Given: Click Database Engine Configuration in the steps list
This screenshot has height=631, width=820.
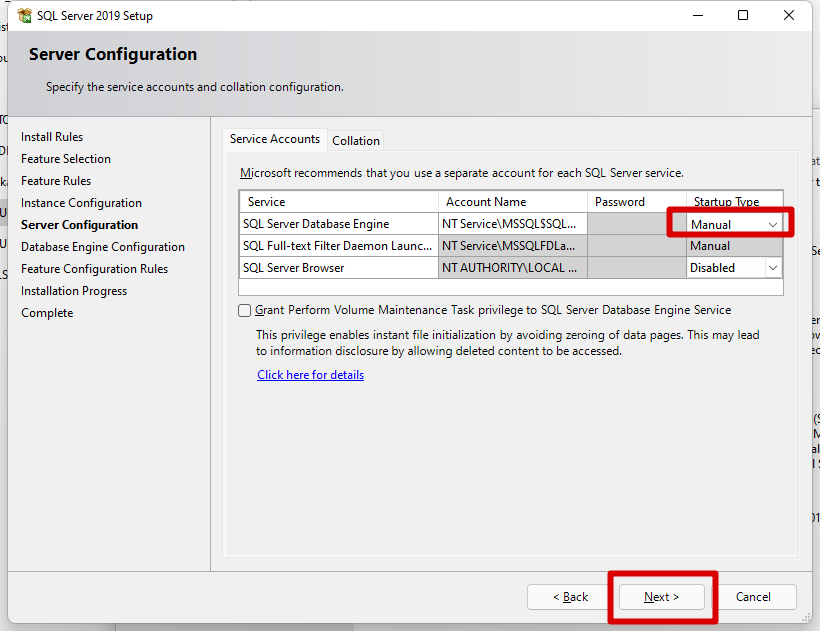Looking at the screenshot, I should click(102, 247).
